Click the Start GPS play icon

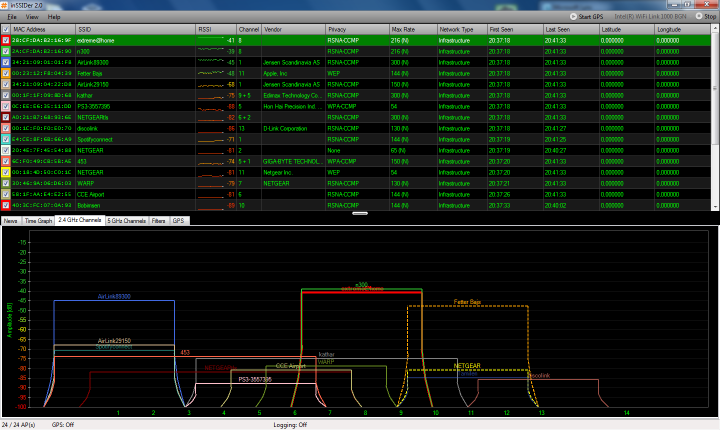[573, 17]
